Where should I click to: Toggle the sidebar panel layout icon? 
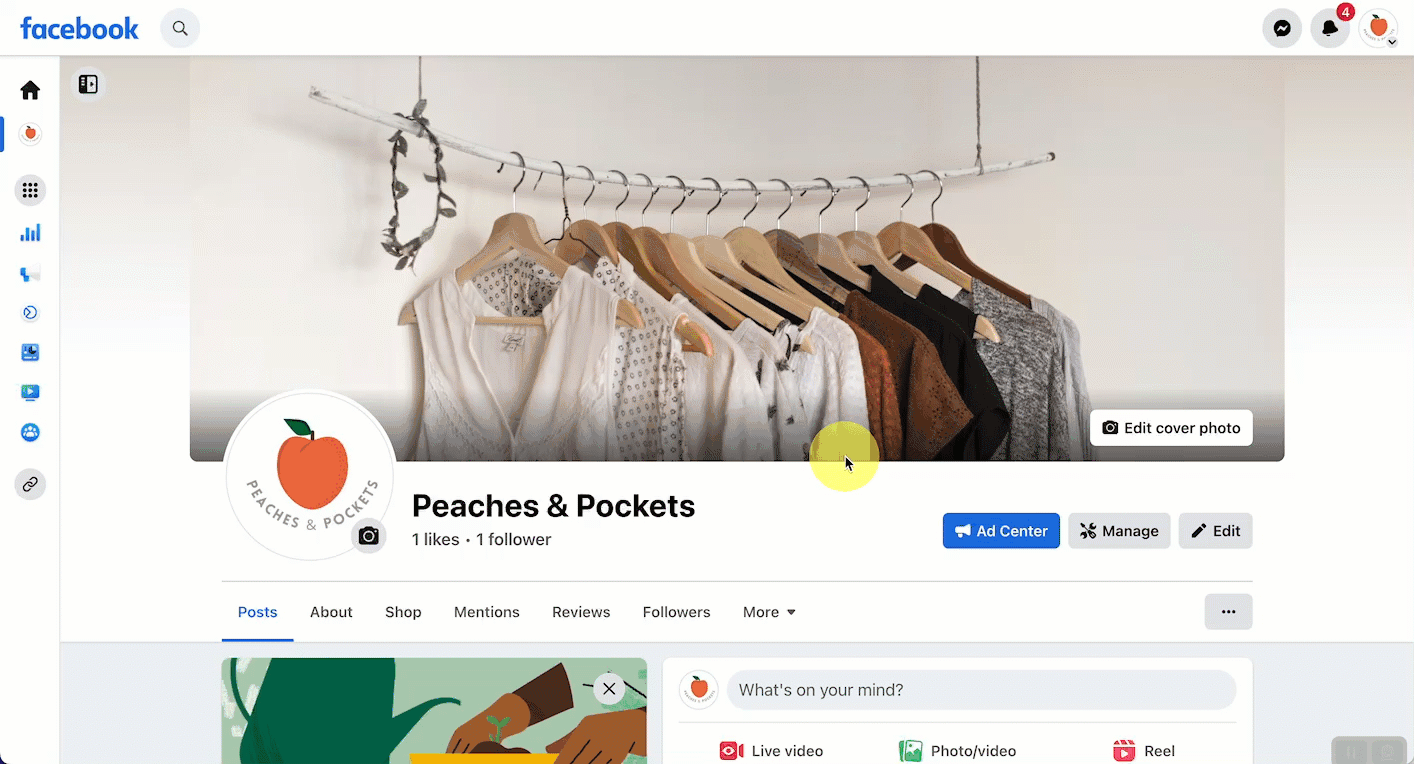[88, 85]
